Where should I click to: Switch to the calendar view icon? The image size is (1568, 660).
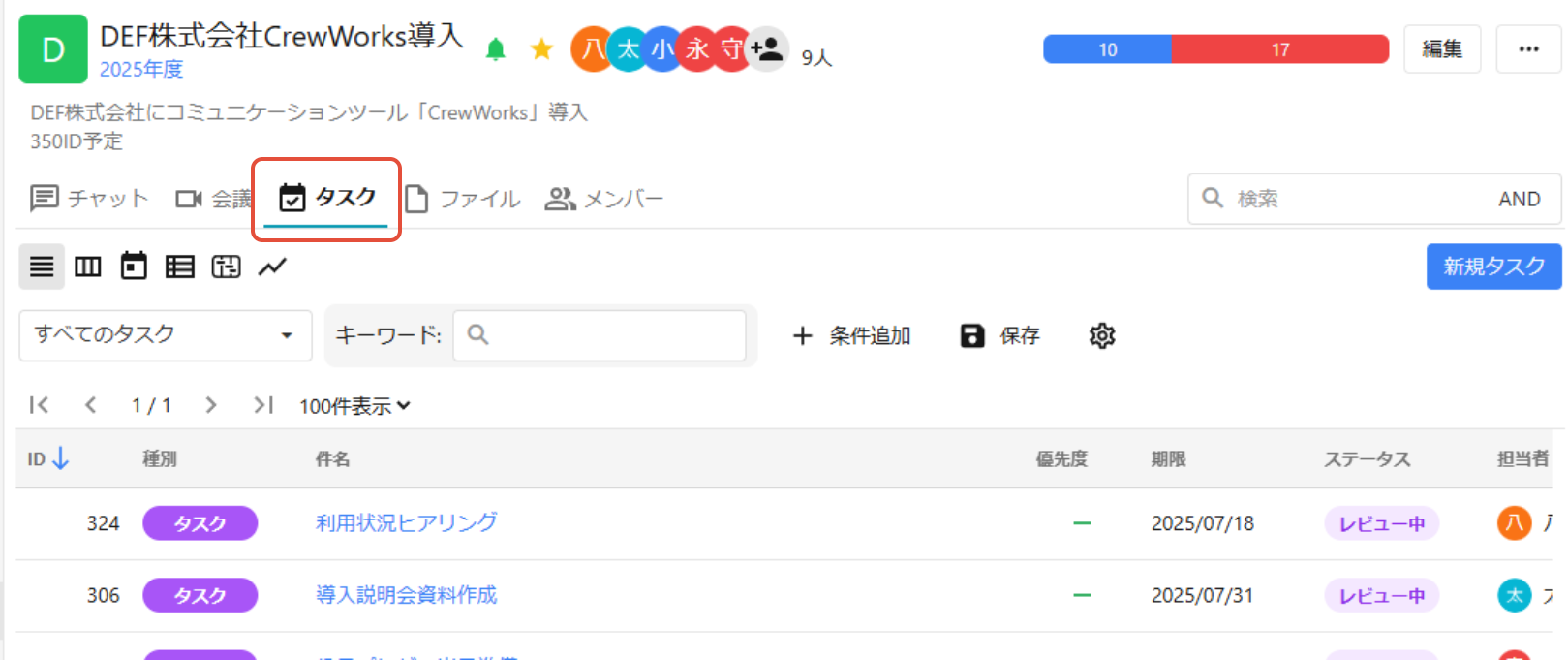(134, 267)
